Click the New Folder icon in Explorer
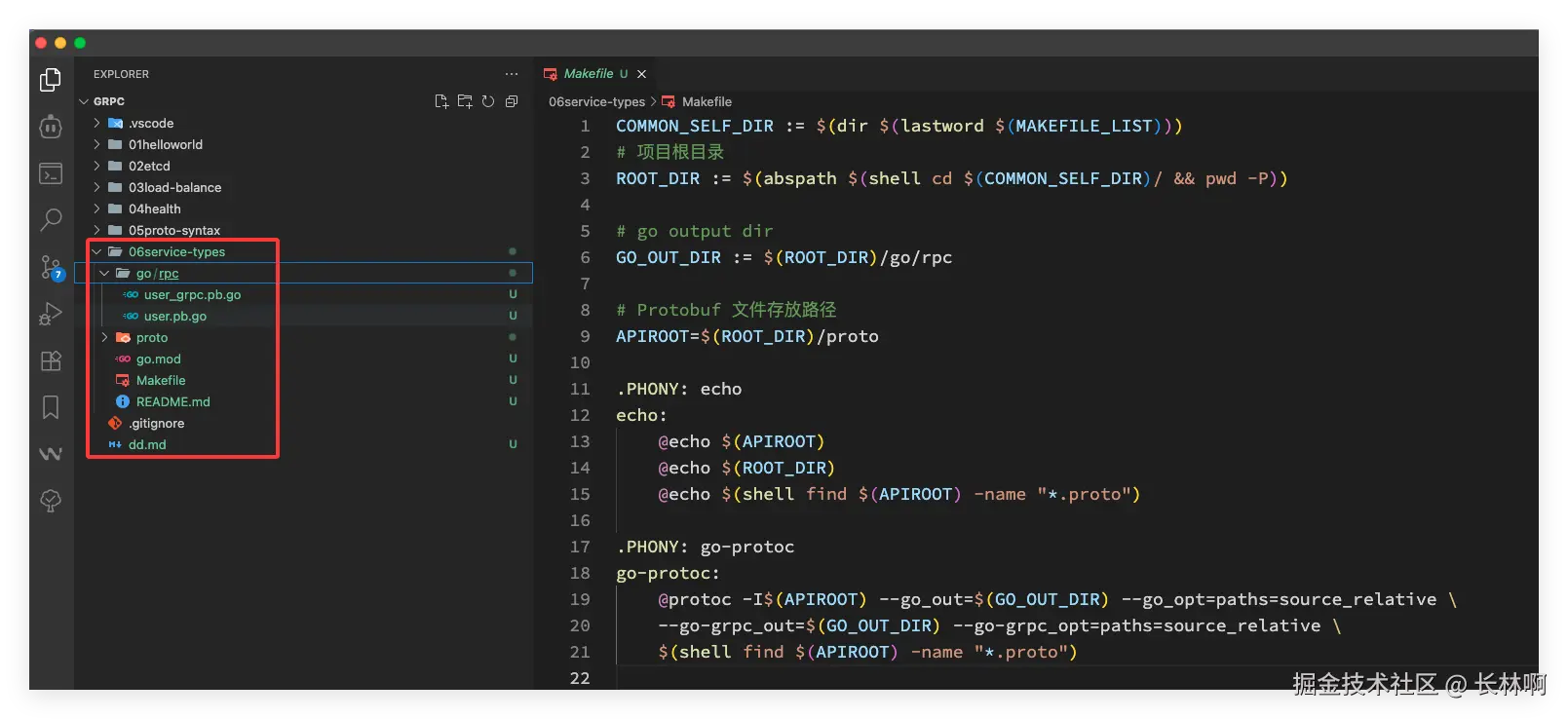The width and height of the screenshot is (1568, 719). coord(465,101)
